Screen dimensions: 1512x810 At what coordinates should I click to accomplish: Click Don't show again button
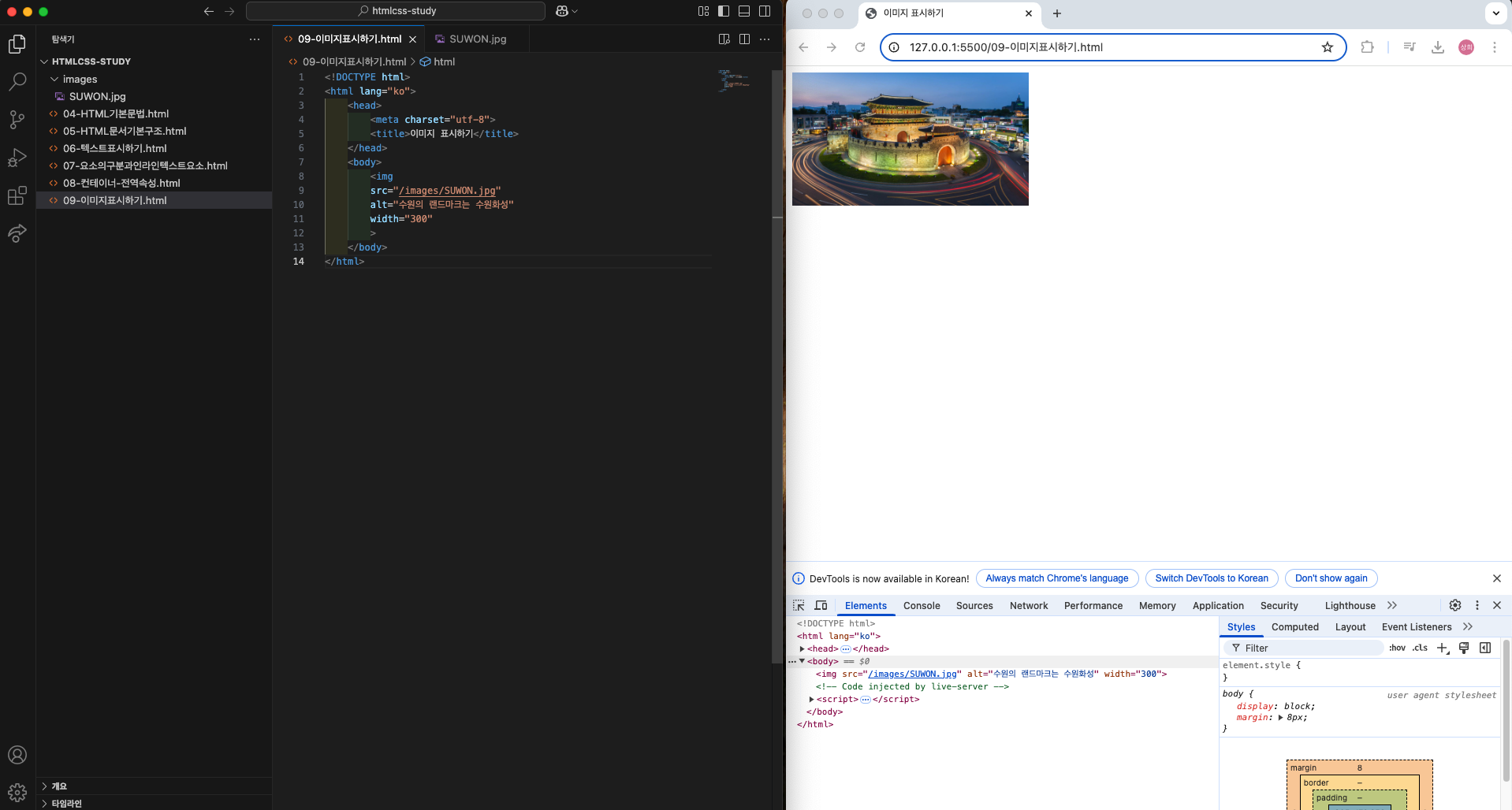1331,578
